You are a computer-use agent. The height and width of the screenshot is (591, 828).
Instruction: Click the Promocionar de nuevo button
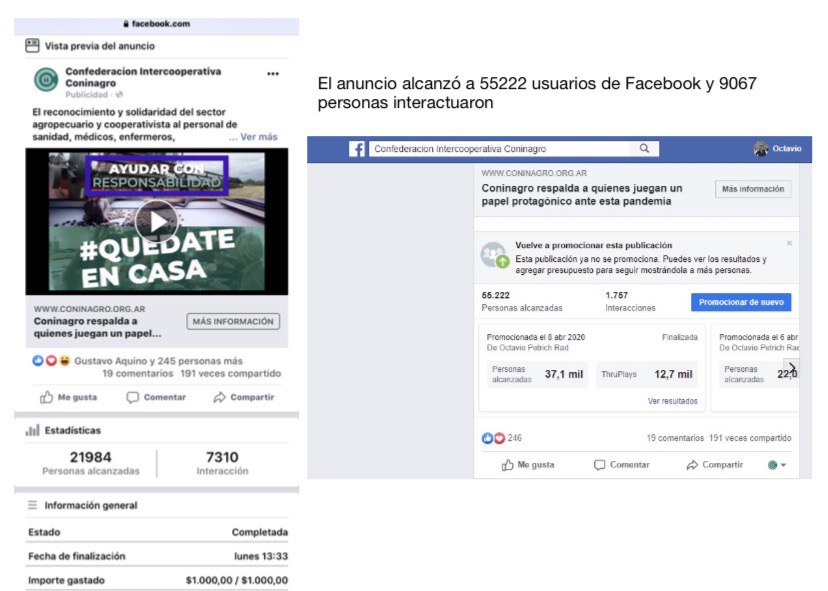(741, 302)
